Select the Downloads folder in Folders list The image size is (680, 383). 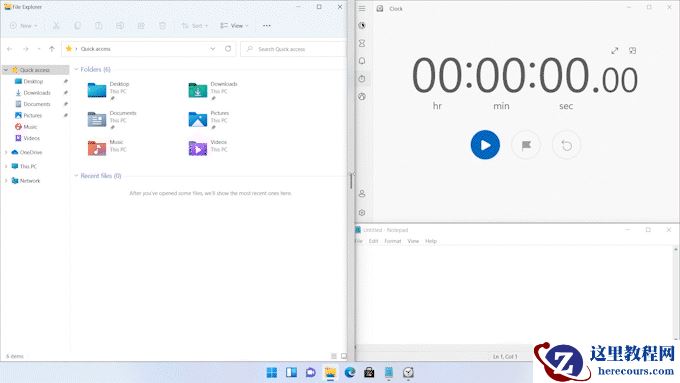(x=213, y=90)
